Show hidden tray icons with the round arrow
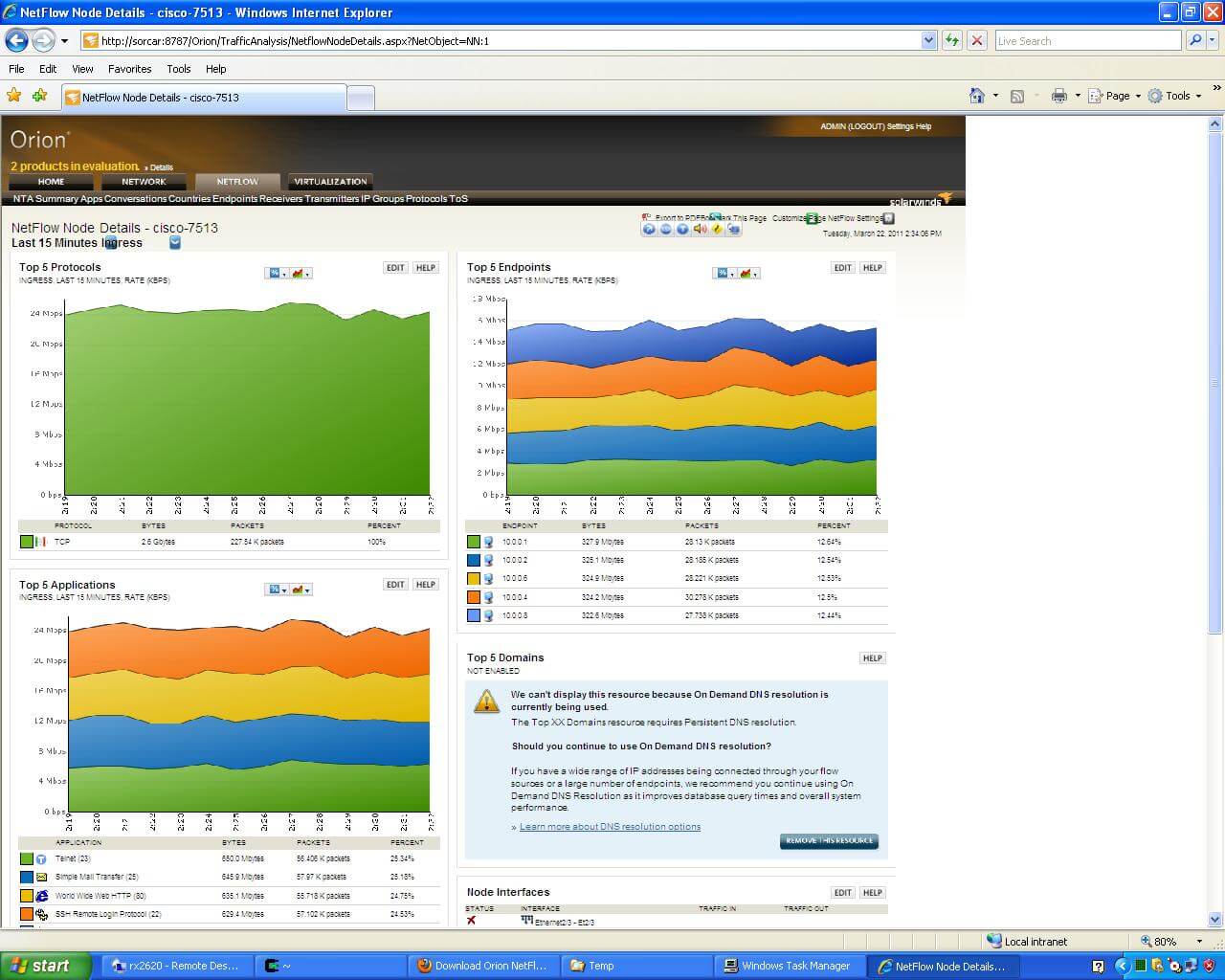The image size is (1225, 980). [1124, 966]
